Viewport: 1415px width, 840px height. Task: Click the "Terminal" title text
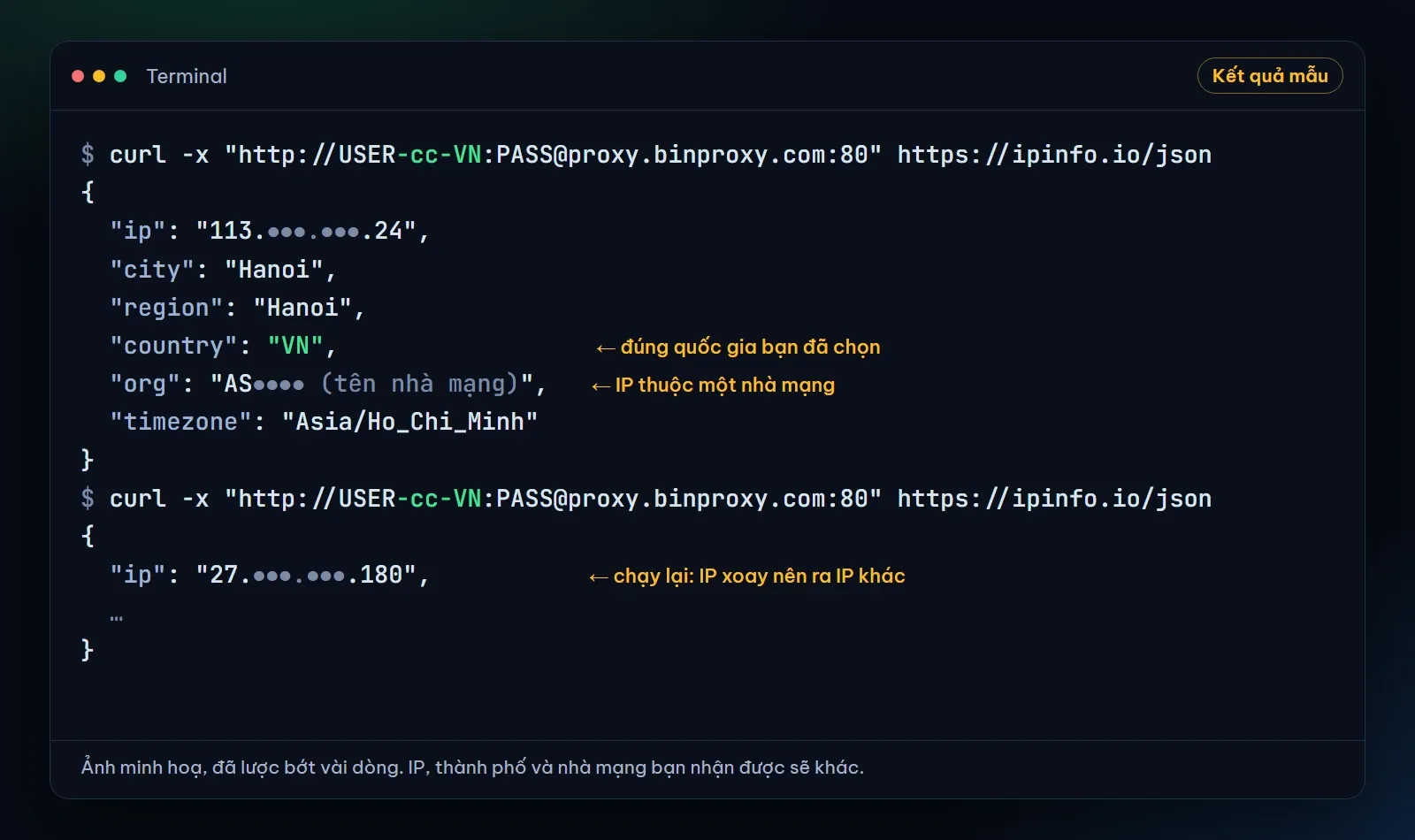coord(187,76)
